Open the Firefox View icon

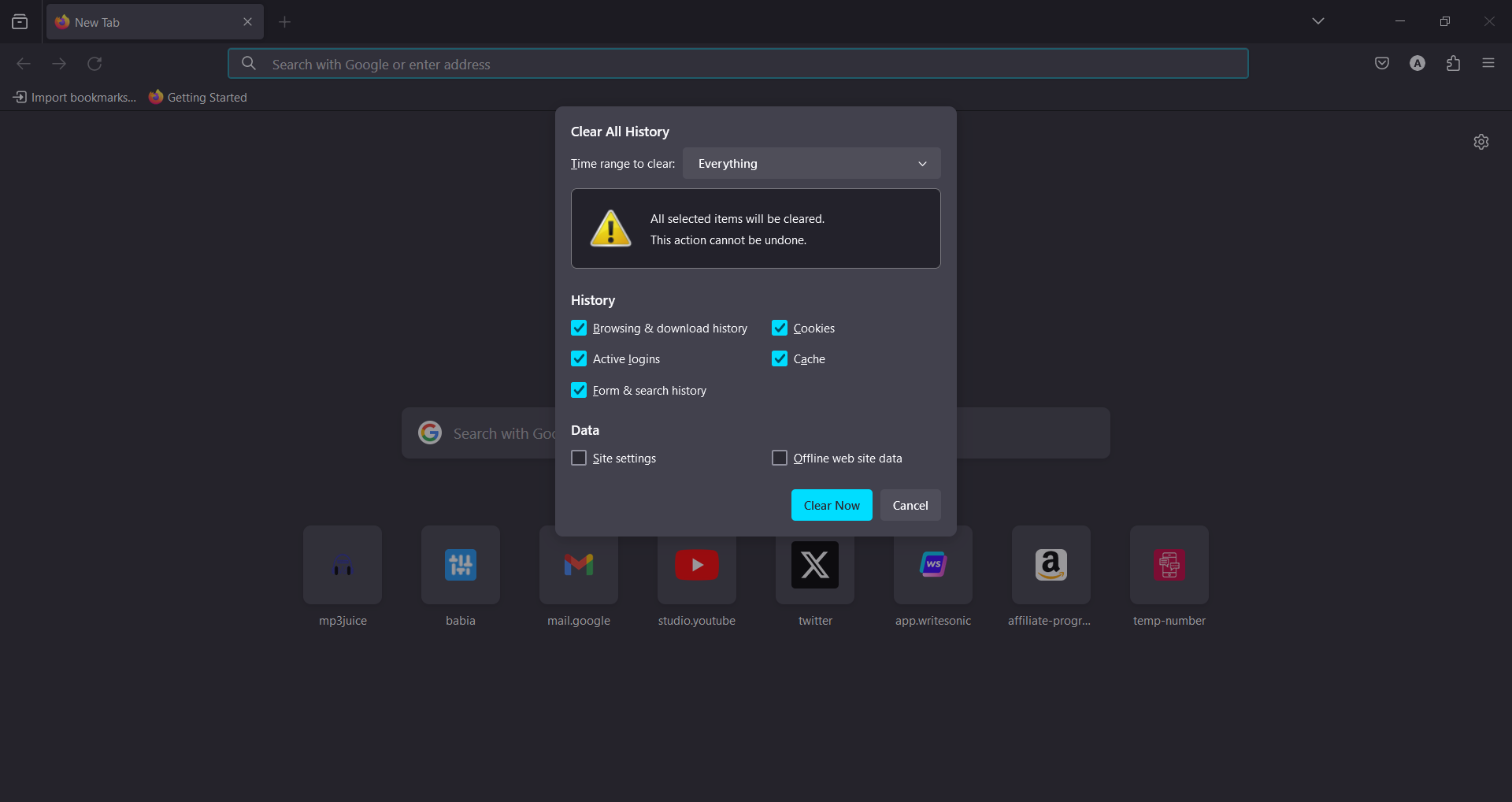coord(20,22)
